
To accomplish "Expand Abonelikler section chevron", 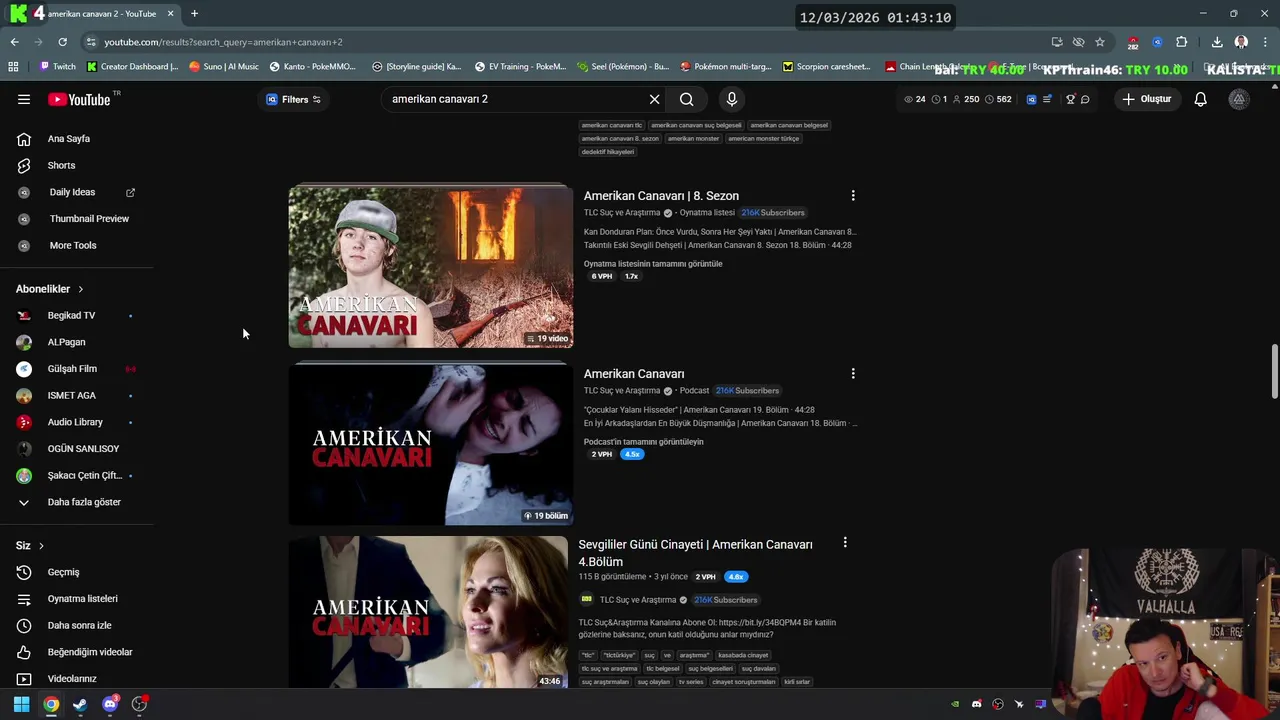I will coord(81,289).
